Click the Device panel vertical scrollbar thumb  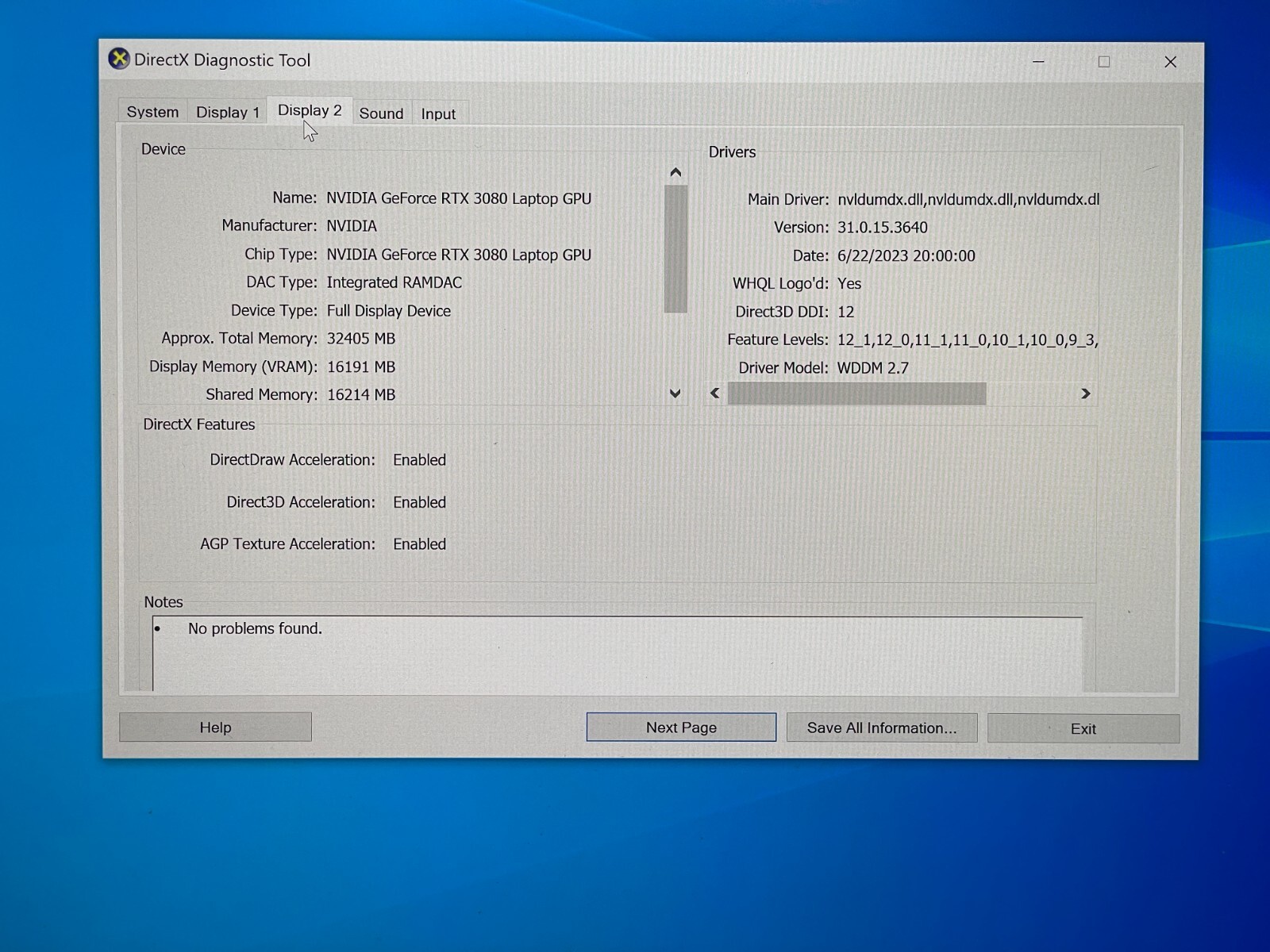[x=675, y=249]
